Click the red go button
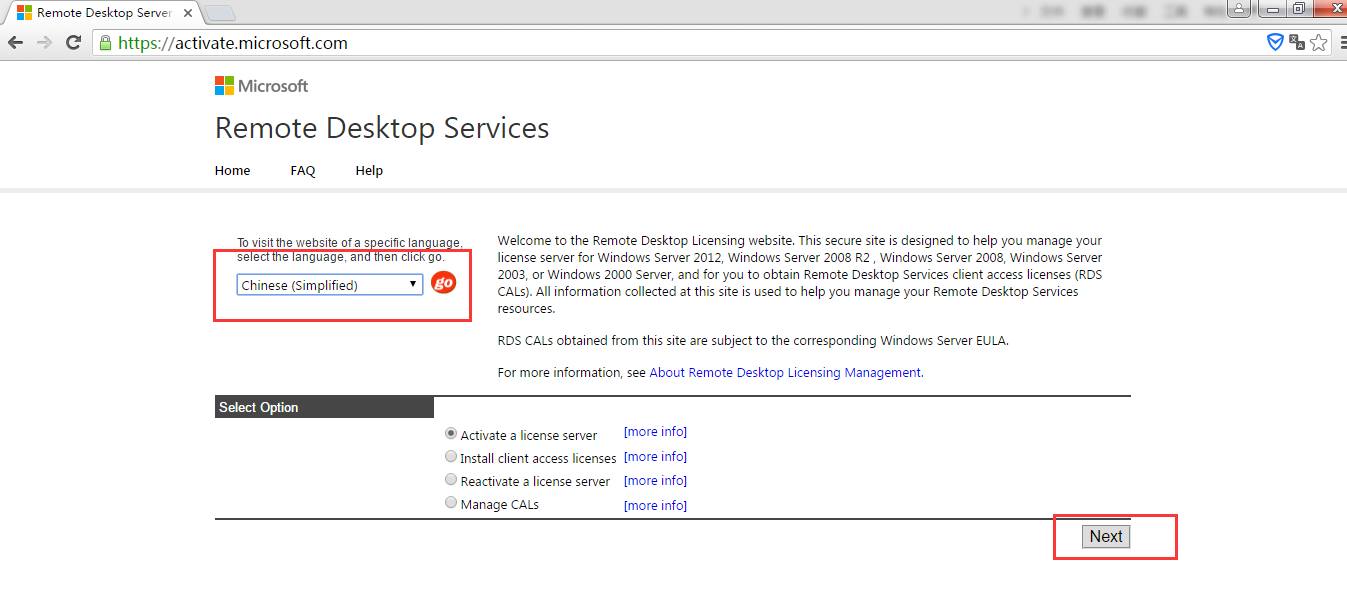 tap(443, 283)
